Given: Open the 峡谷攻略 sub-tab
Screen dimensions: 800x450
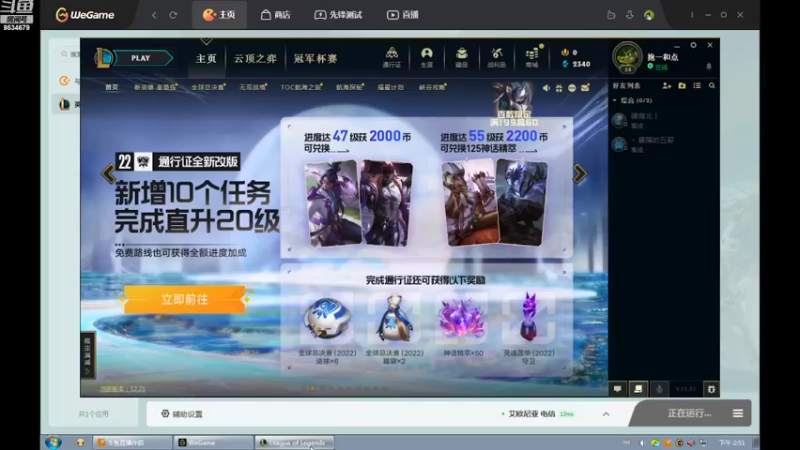Looking at the screenshot, I should [x=432, y=87].
